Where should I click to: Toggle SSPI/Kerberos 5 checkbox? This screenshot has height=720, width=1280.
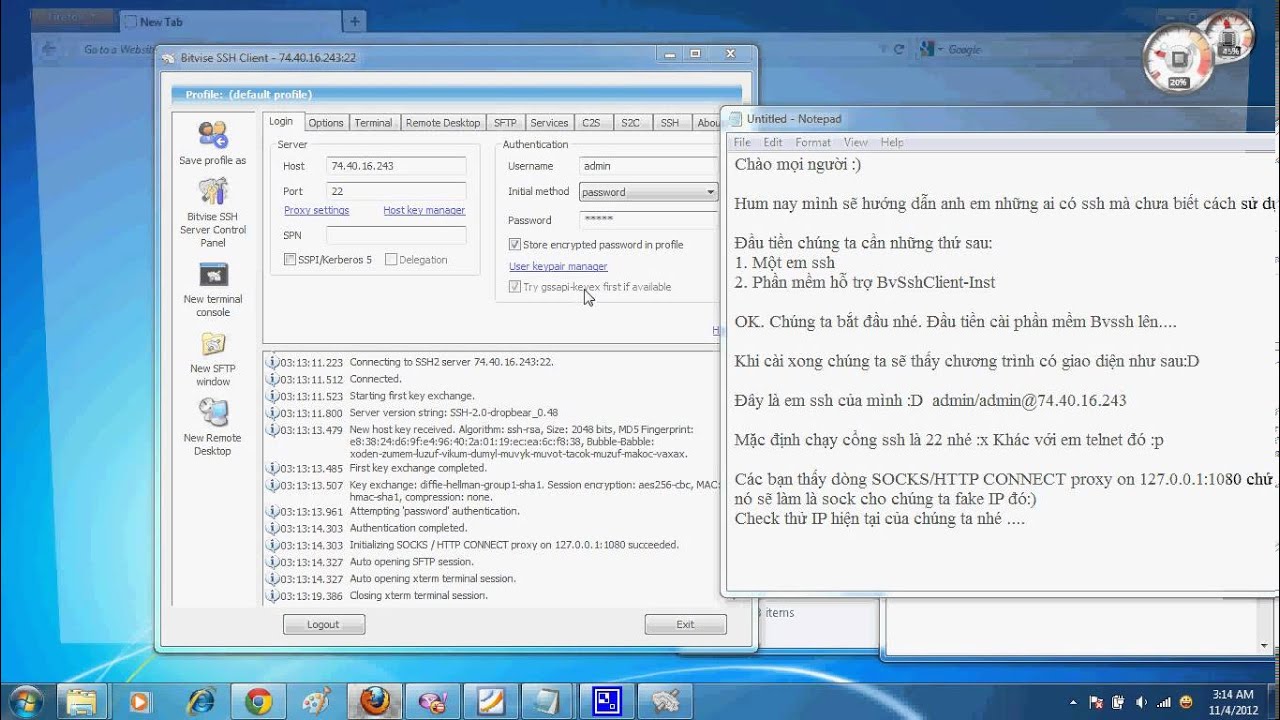[290, 260]
